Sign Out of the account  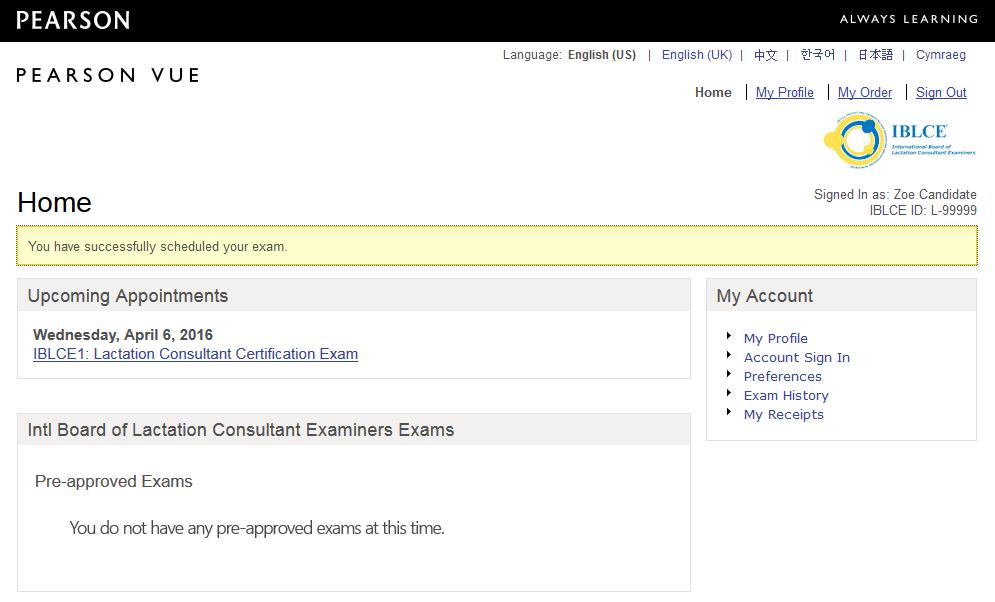(941, 93)
